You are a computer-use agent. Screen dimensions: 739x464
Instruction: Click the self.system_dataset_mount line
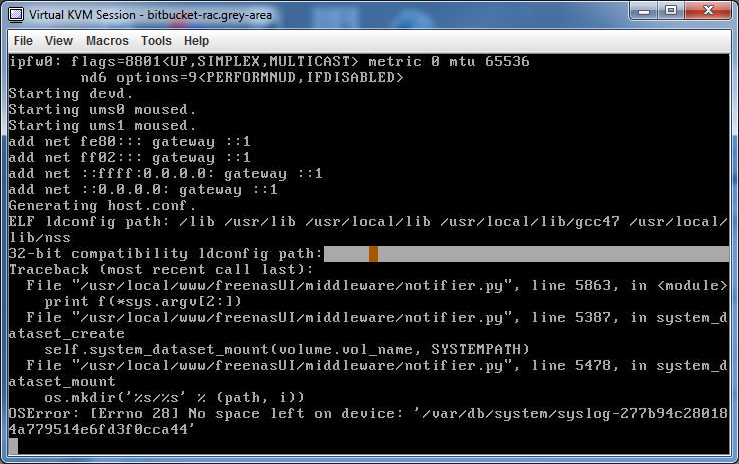pos(287,350)
